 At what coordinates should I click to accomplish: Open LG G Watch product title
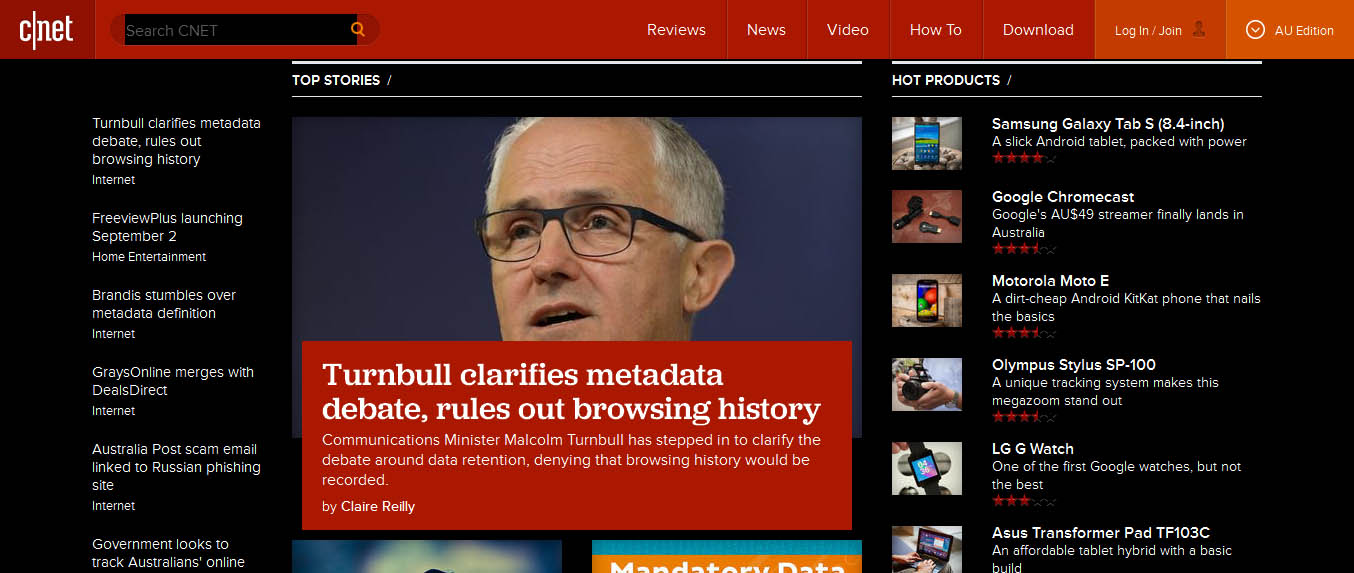(x=1033, y=449)
